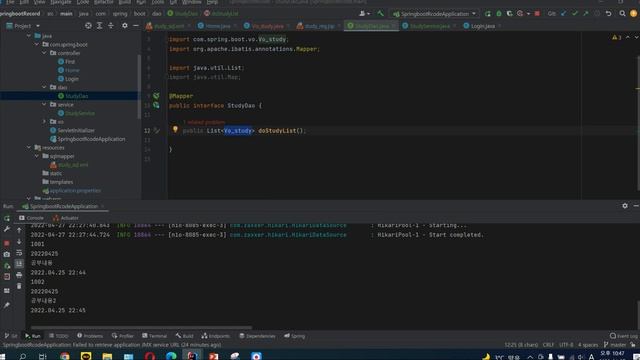Toggle soft-wrap in console toolbar

(19, 253)
